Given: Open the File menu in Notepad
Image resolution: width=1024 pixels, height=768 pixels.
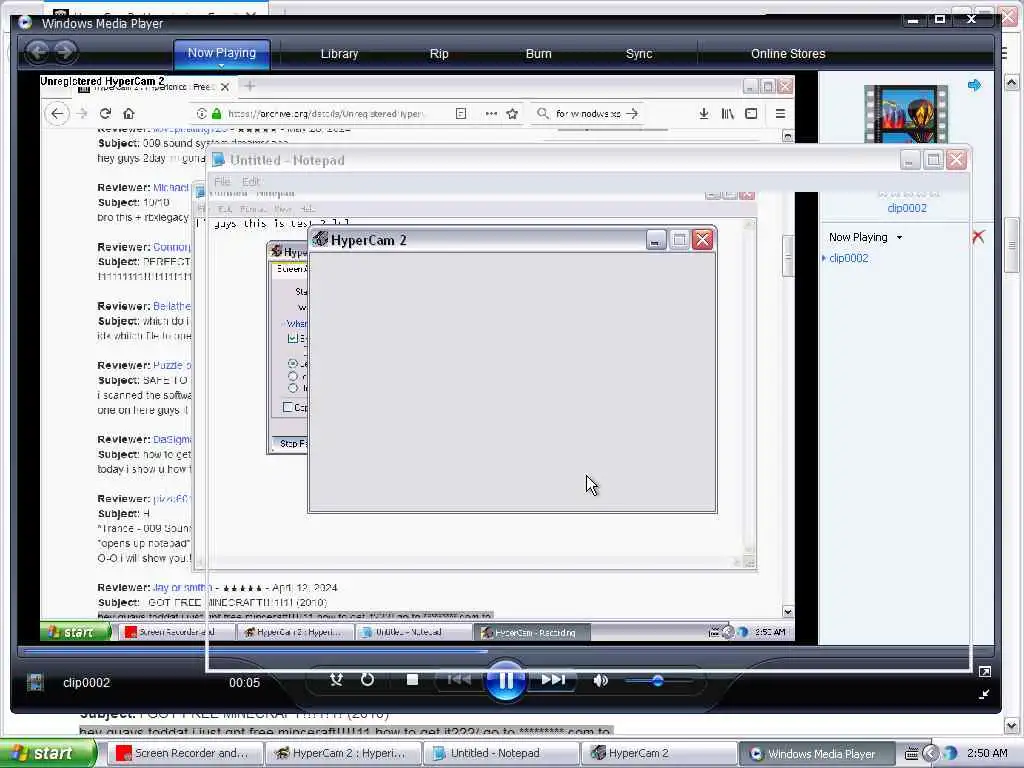Looking at the screenshot, I should point(222,182).
